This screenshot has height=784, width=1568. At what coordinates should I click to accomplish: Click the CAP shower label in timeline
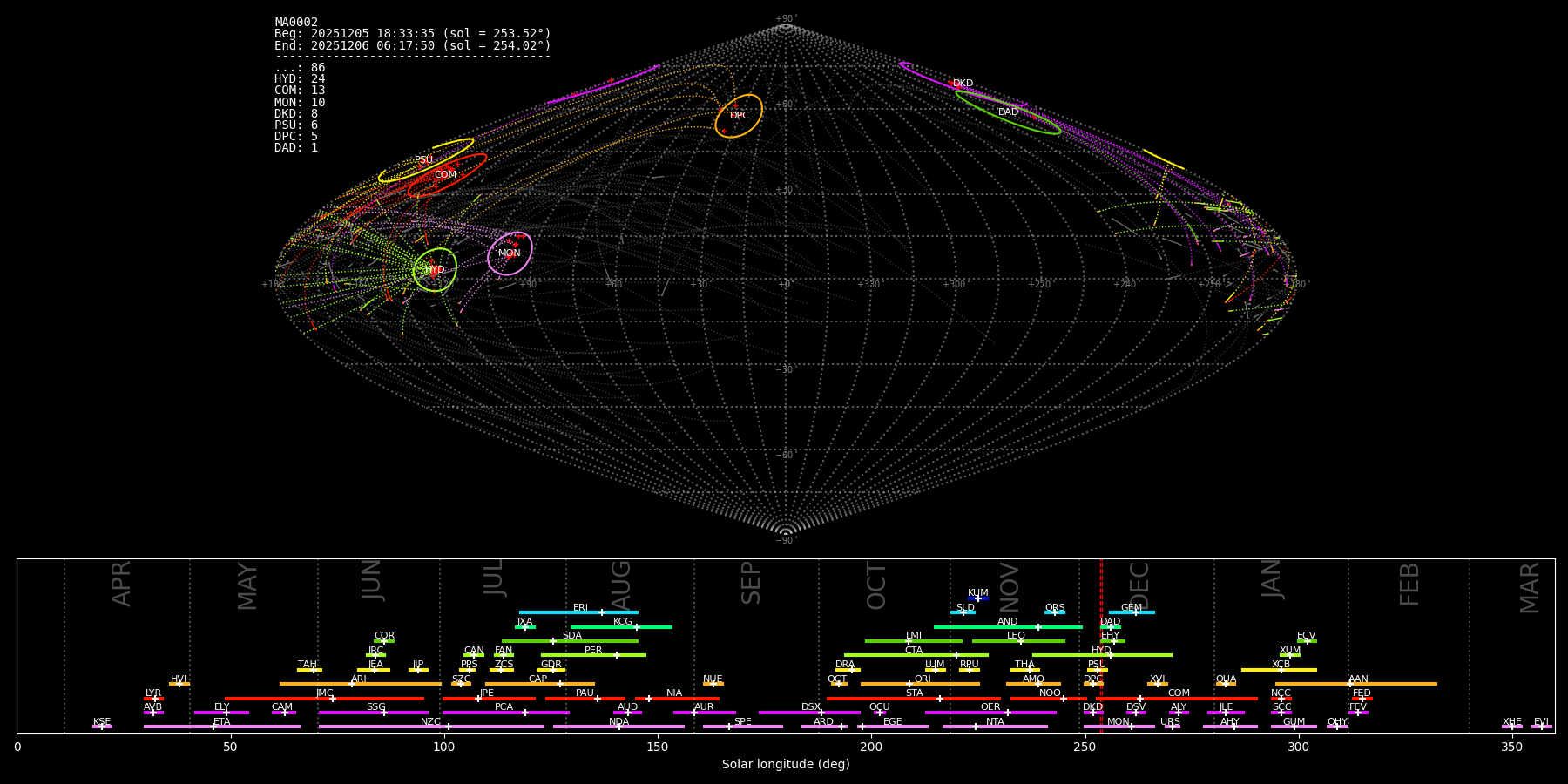click(538, 679)
